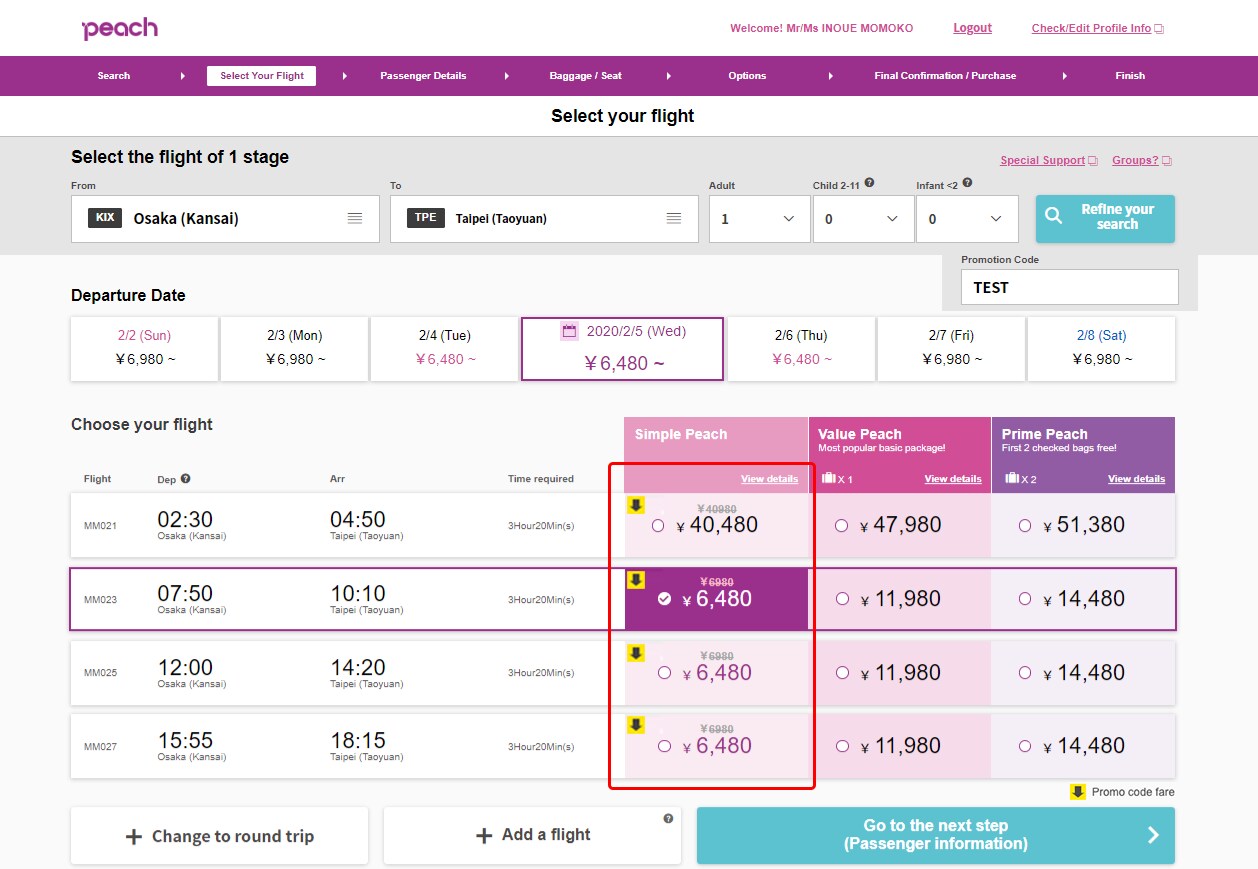Click the help icon on Add a flight

click(x=668, y=818)
